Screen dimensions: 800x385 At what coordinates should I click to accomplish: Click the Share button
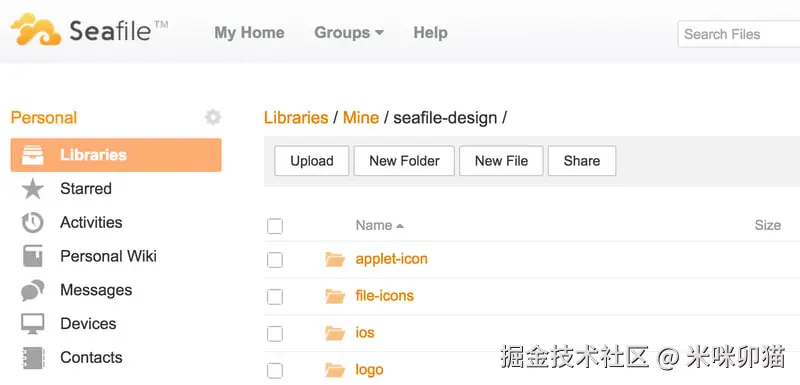tap(582, 161)
